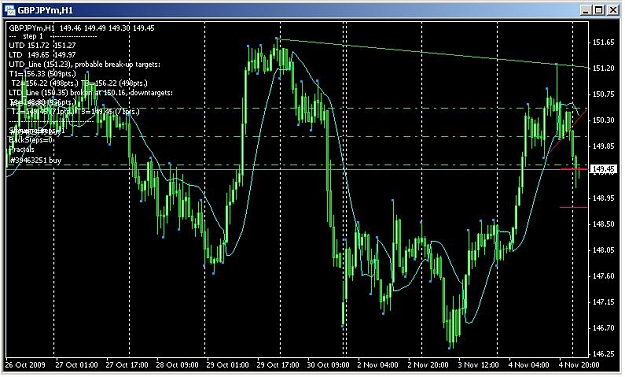This screenshot has height=377, width=625.
Task: Click the '2 Nov 20:00' time axis label
Action: pyautogui.click(x=428, y=365)
